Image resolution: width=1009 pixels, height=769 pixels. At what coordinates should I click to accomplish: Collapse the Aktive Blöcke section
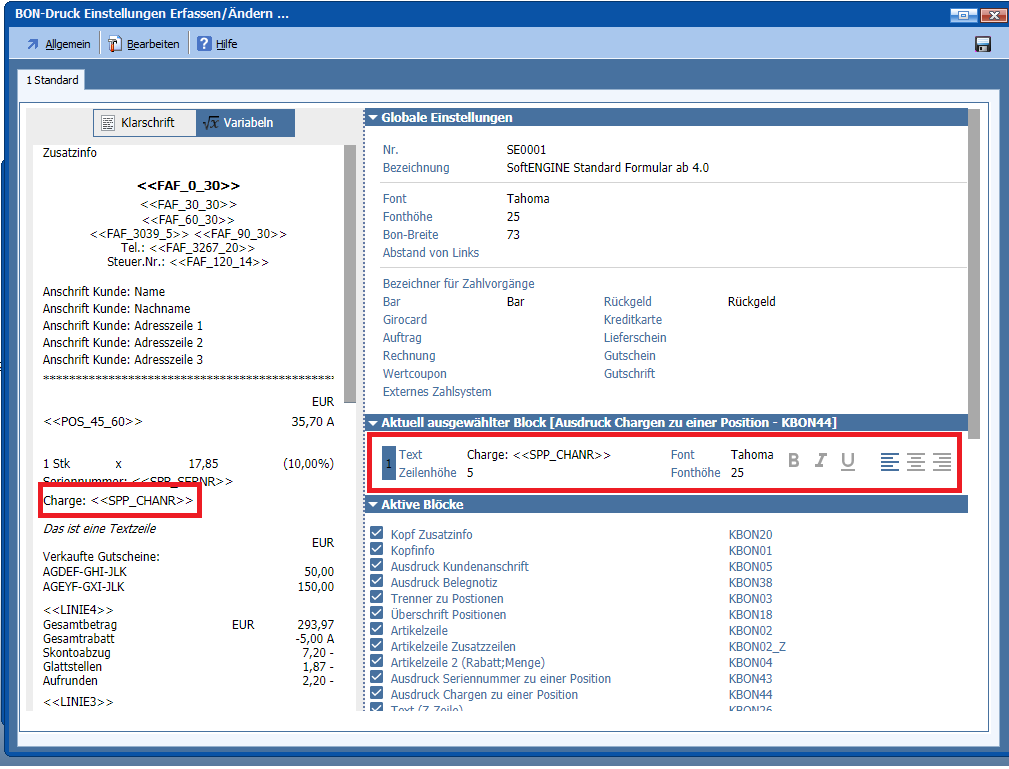373,505
